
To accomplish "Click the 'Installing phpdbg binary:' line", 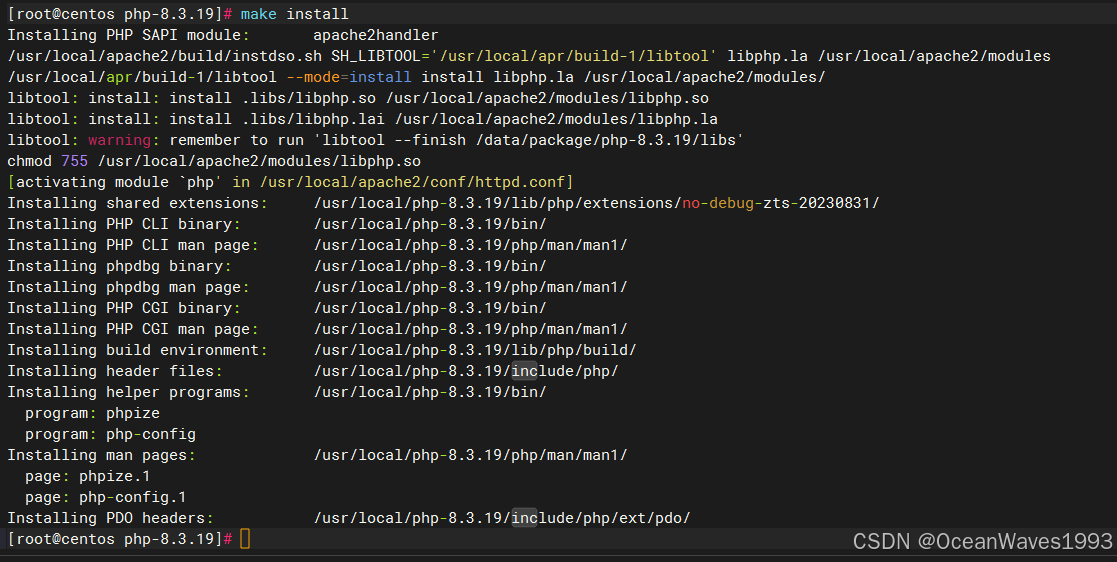I will tap(276, 266).
